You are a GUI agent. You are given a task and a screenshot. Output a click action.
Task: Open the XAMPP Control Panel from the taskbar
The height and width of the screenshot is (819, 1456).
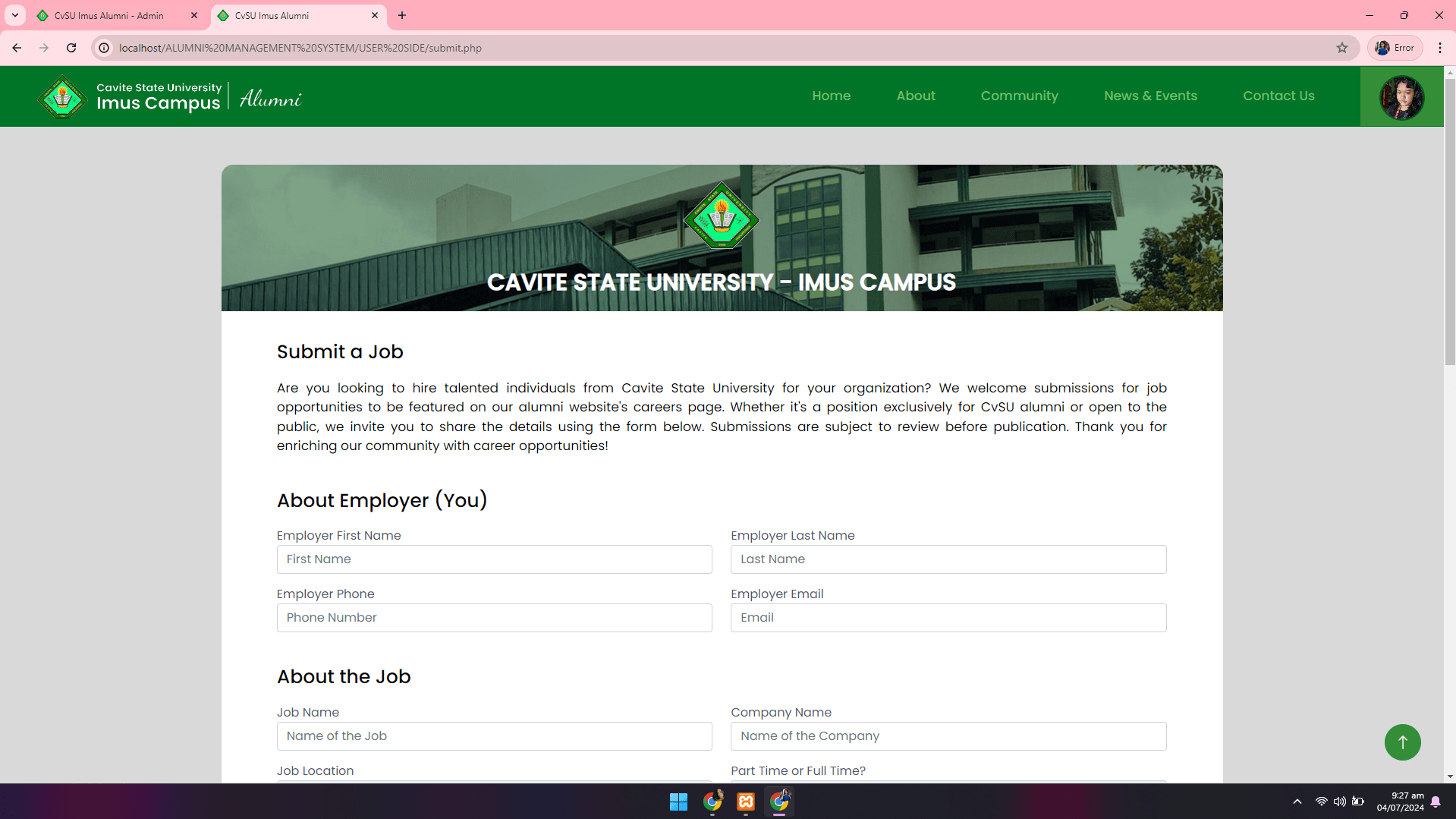pyautogui.click(x=746, y=802)
